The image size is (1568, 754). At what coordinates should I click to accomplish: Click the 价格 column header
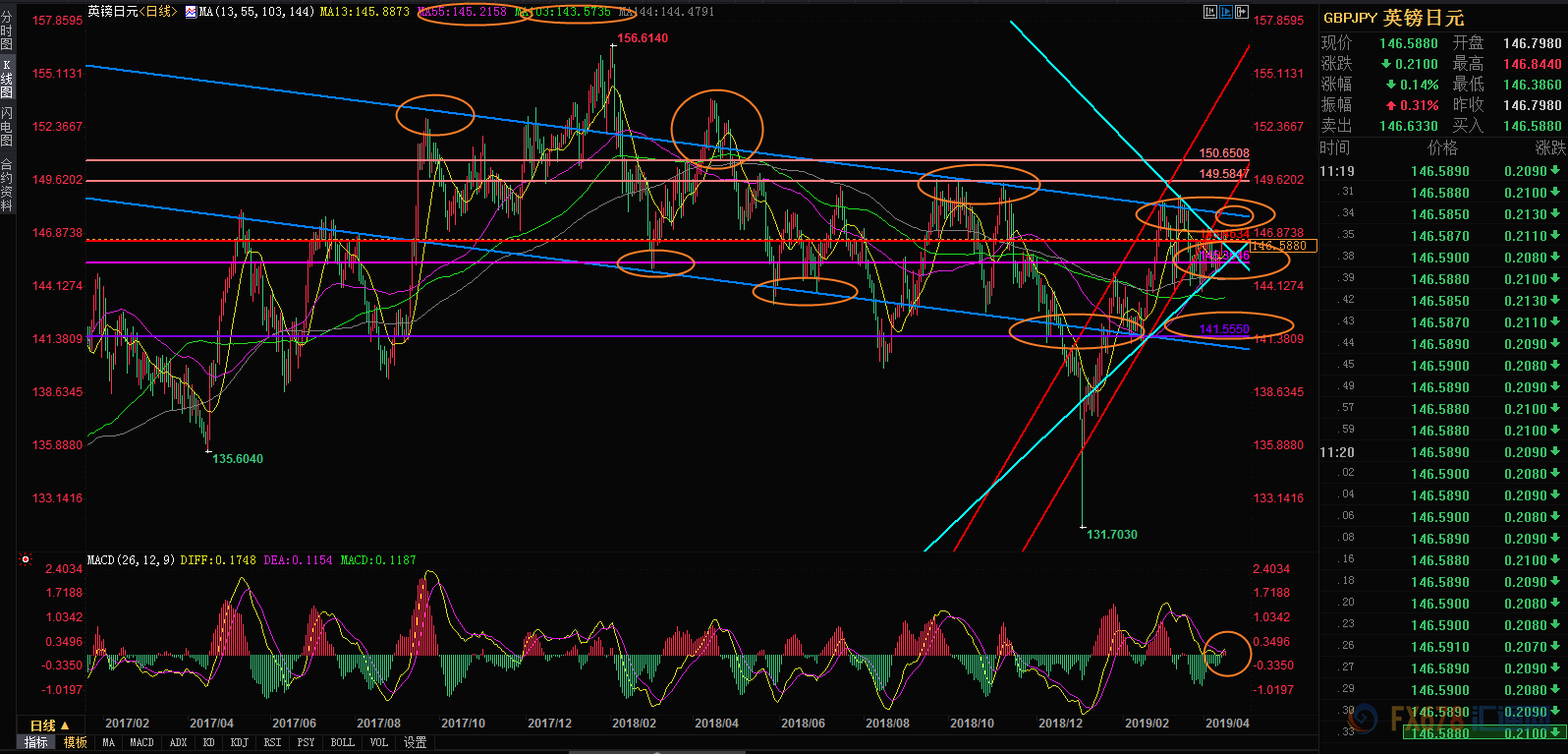pyautogui.click(x=1442, y=147)
